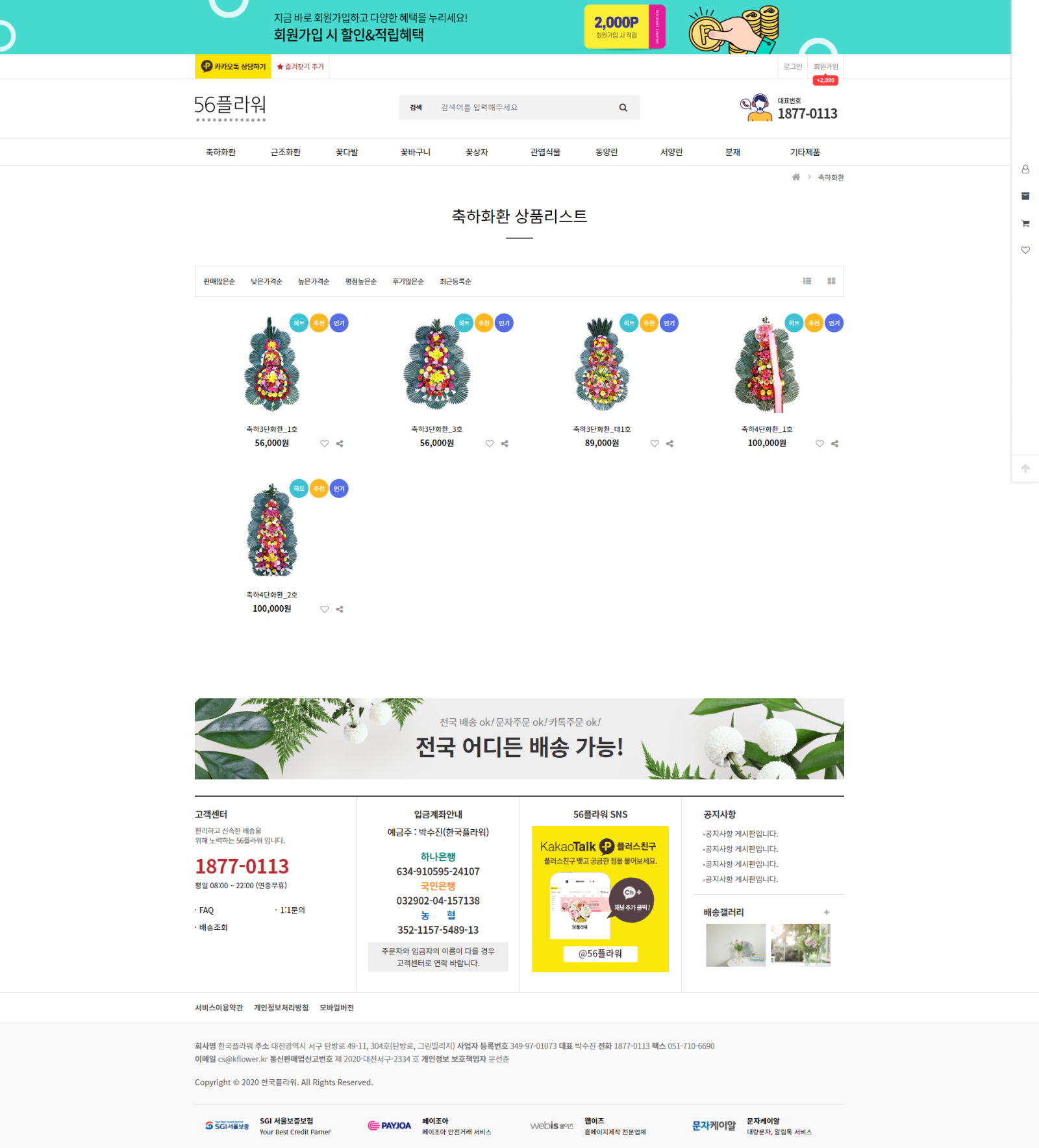The height and width of the screenshot is (1148, 1039).
Task: Open the user profile sidebar icon
Action: click(x=1025, y=169)
